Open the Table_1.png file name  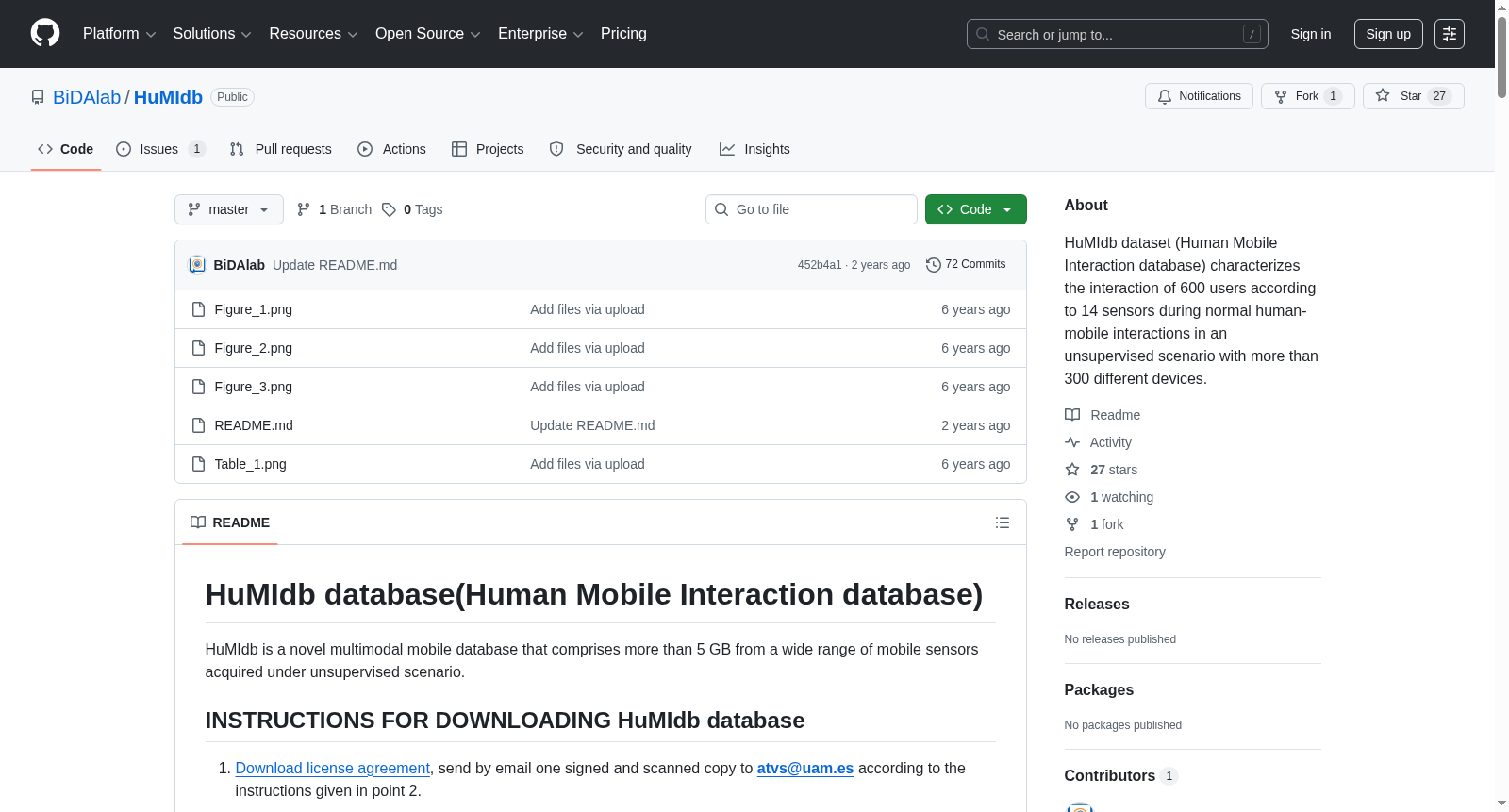pos(251,464)
